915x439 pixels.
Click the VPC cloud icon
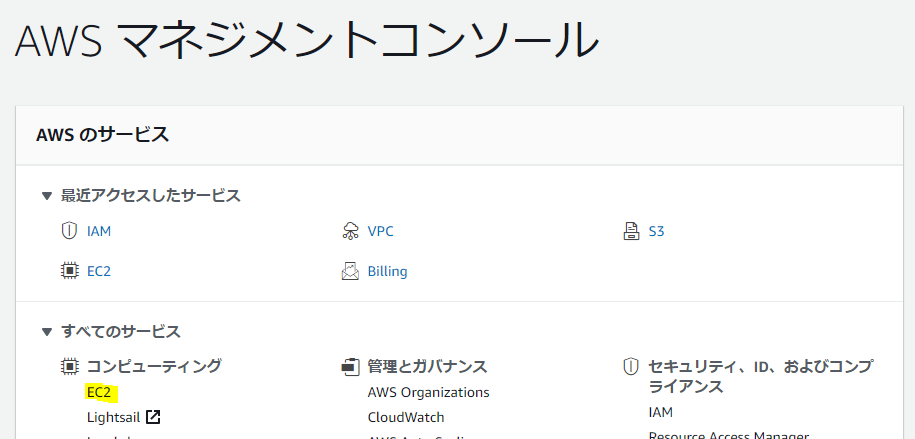tap(350, 231)
